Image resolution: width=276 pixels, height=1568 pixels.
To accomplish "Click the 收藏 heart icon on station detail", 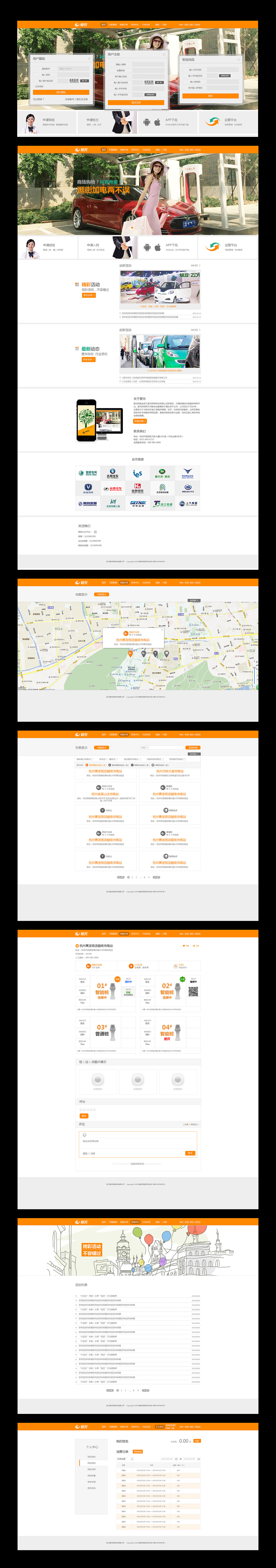I will point(183,946).
